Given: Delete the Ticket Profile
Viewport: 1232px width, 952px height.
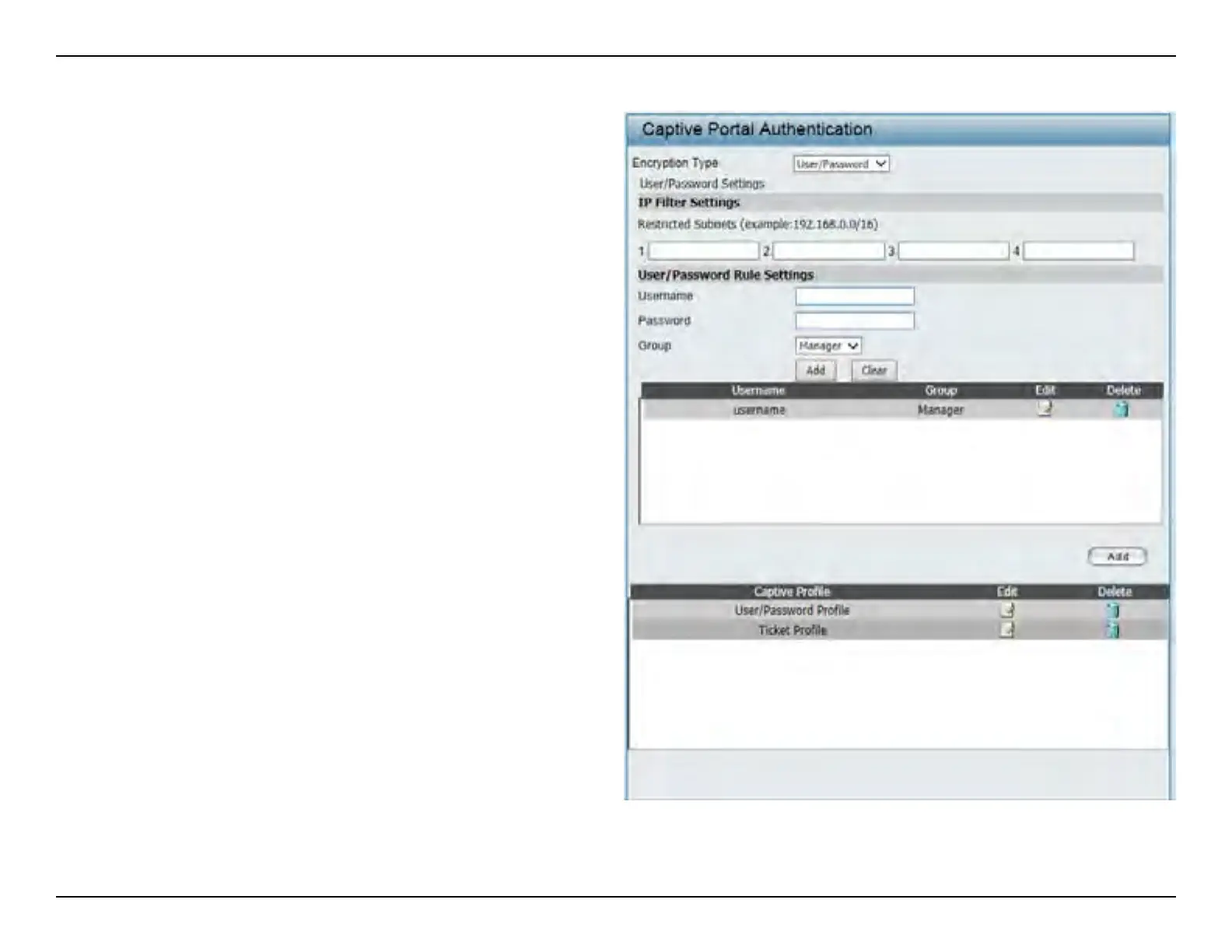Looking at the screenshot, I should coord(1113,630).
